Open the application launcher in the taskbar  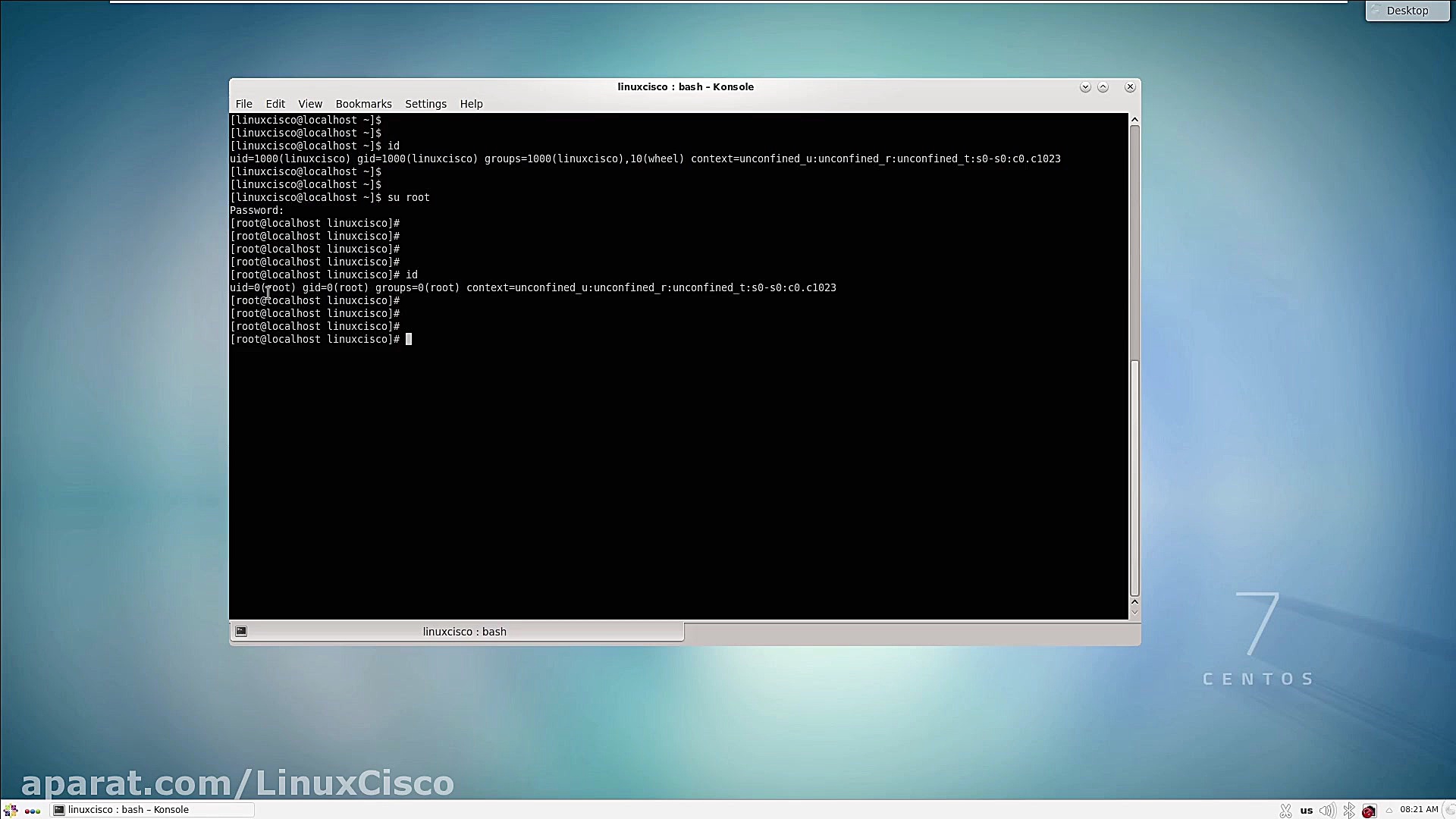click(11, 810)
